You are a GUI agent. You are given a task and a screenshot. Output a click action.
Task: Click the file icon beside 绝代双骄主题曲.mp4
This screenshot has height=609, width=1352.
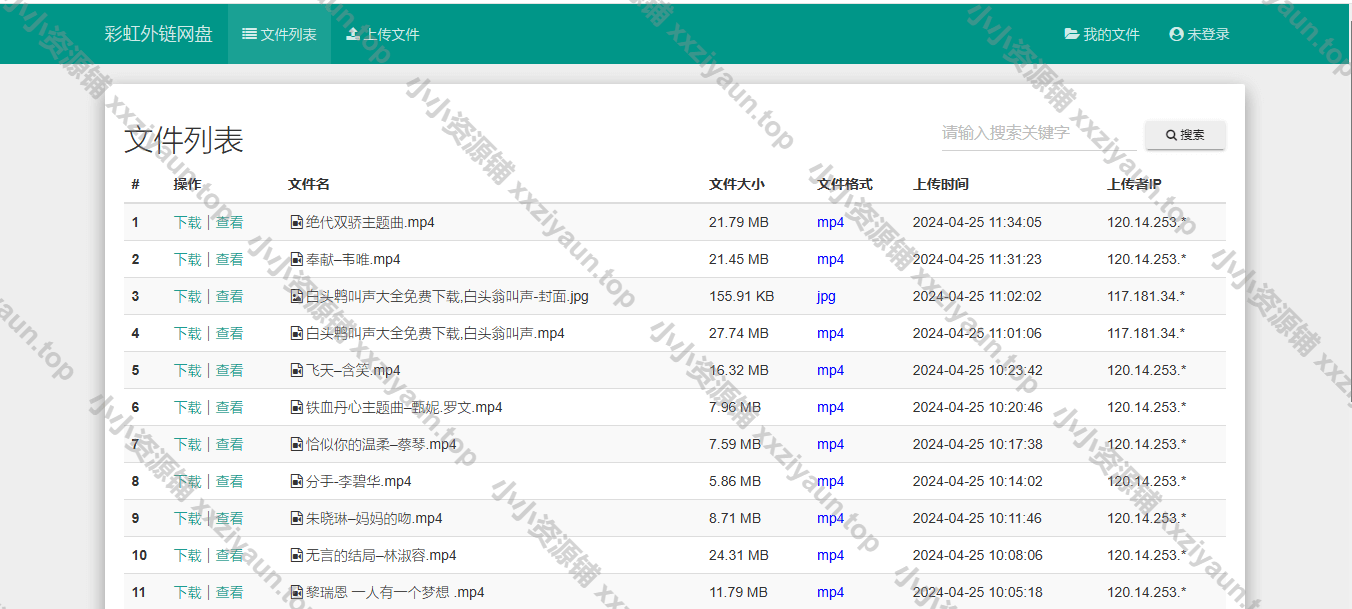296,222
